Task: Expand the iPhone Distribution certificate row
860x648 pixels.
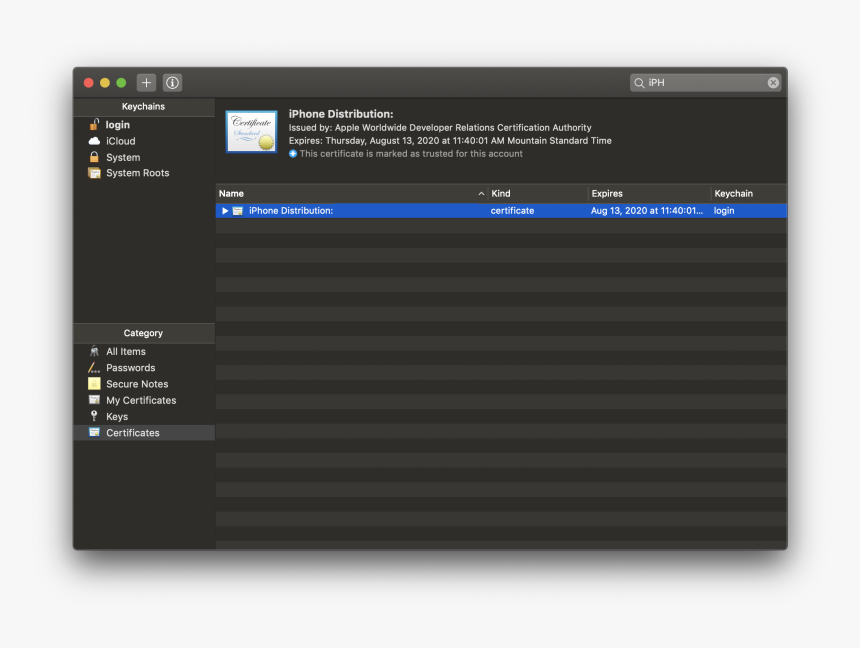Action: click(225, 211)
